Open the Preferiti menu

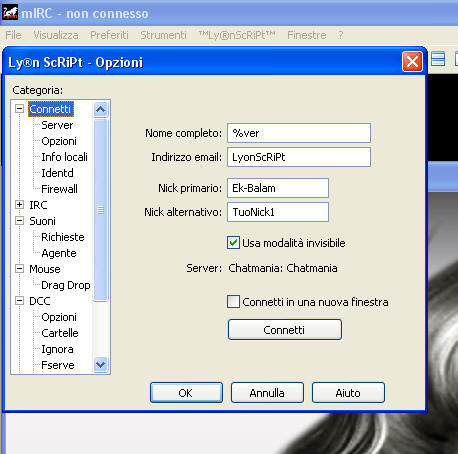click(x=109, y=35)
